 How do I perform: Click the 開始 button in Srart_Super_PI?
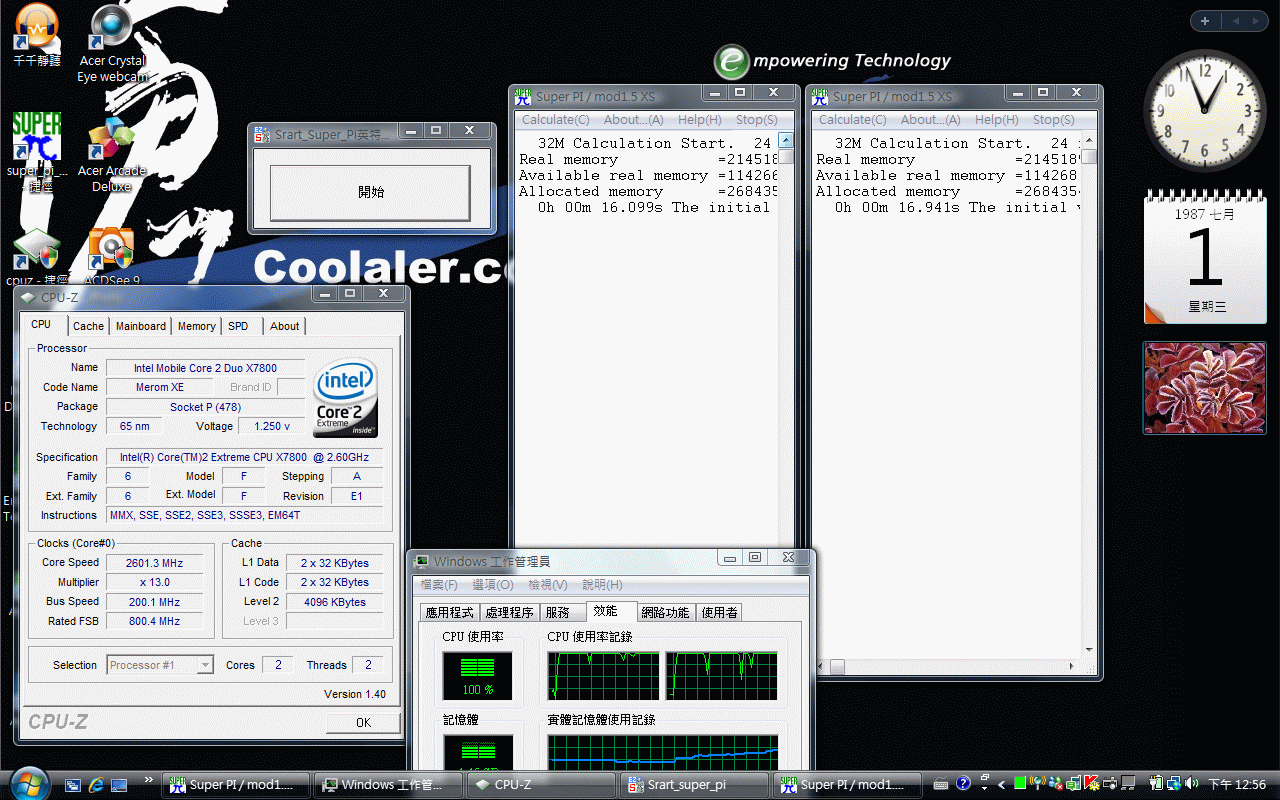[370, 192]
